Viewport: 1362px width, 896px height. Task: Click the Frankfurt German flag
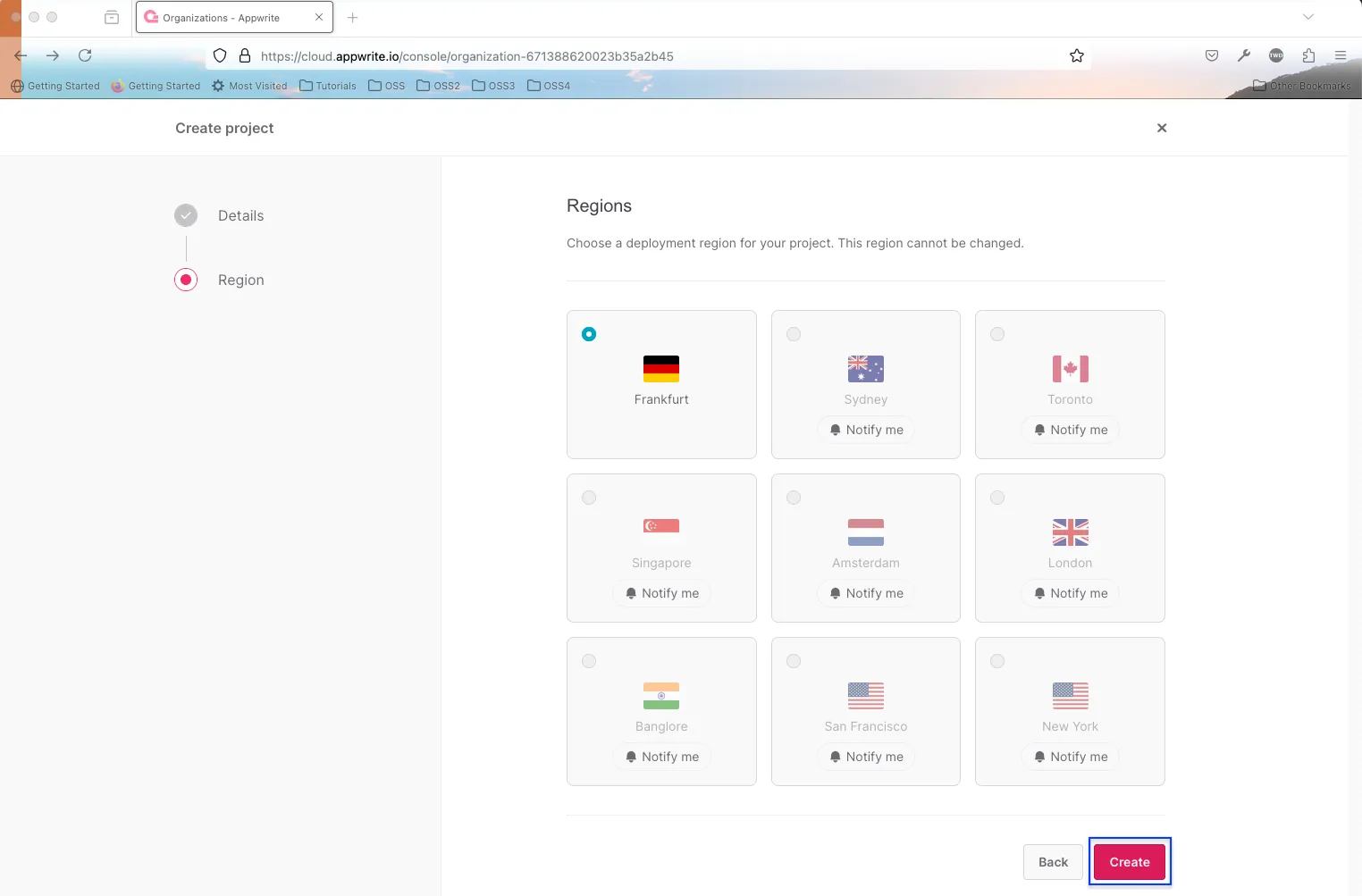click(661, 369)
